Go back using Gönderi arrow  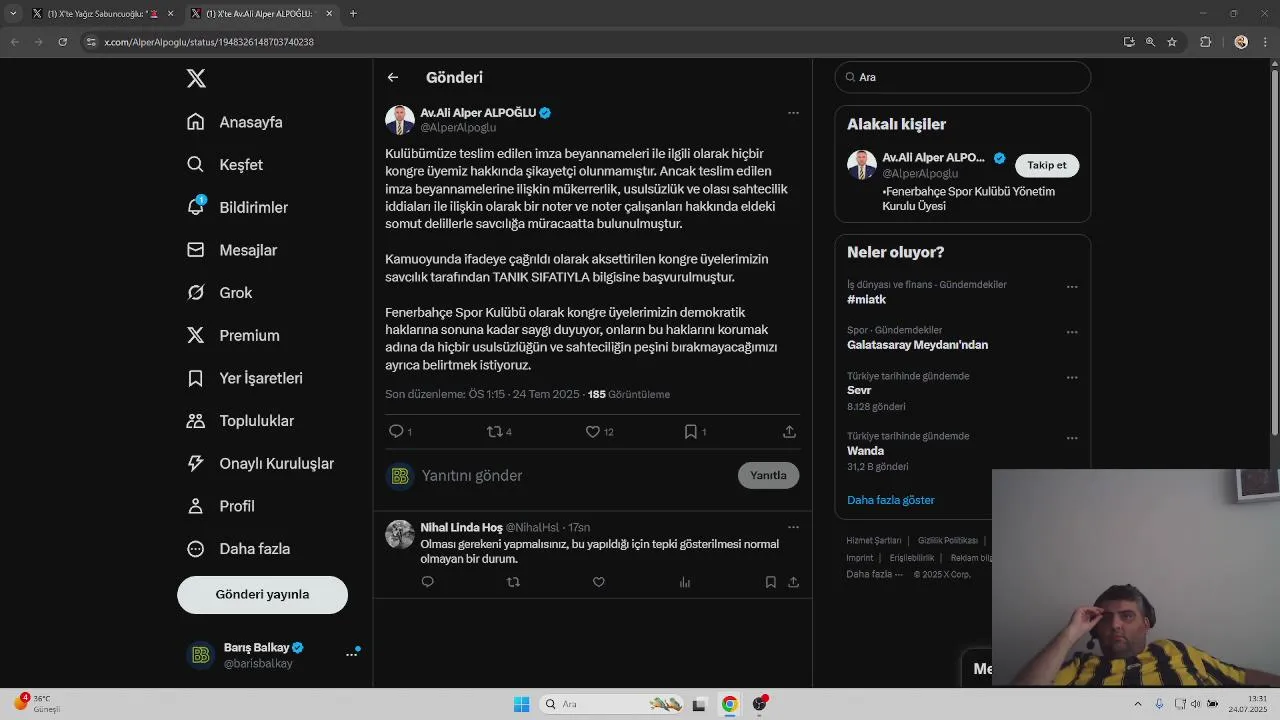pos(393,77)
